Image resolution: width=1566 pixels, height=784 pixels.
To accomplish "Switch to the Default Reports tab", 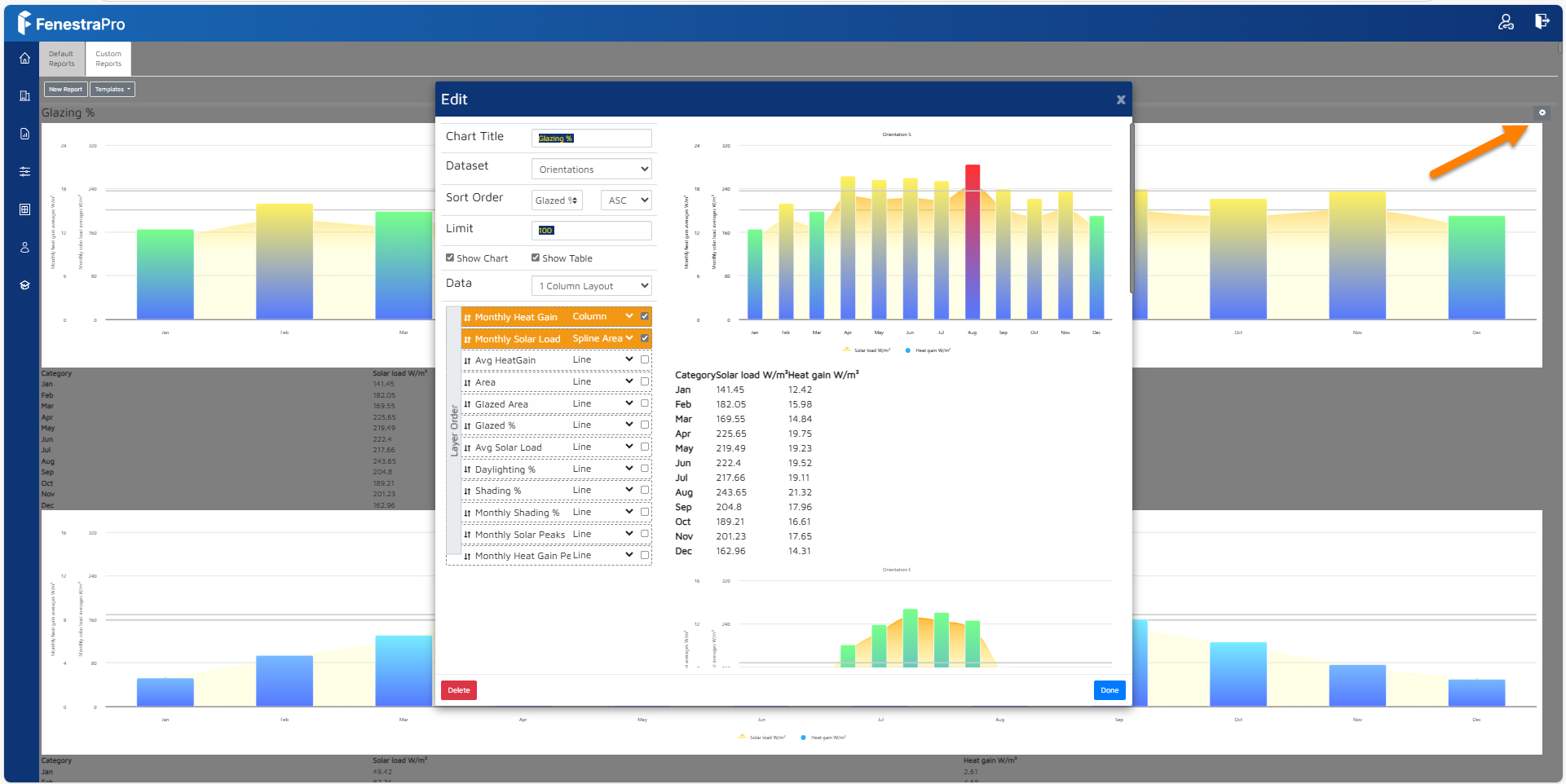I will pos(61,59).
